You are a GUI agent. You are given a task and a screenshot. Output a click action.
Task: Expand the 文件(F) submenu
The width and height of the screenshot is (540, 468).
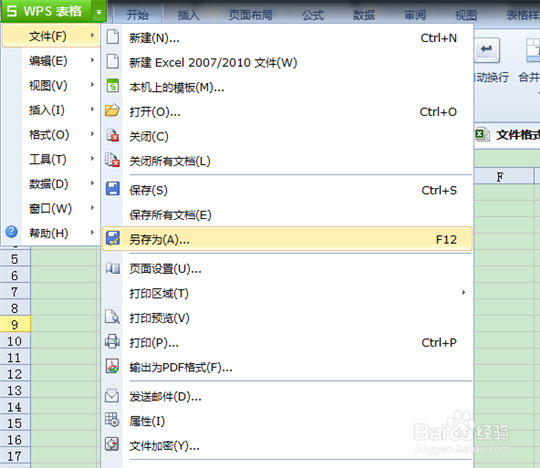tap(51, 36)
